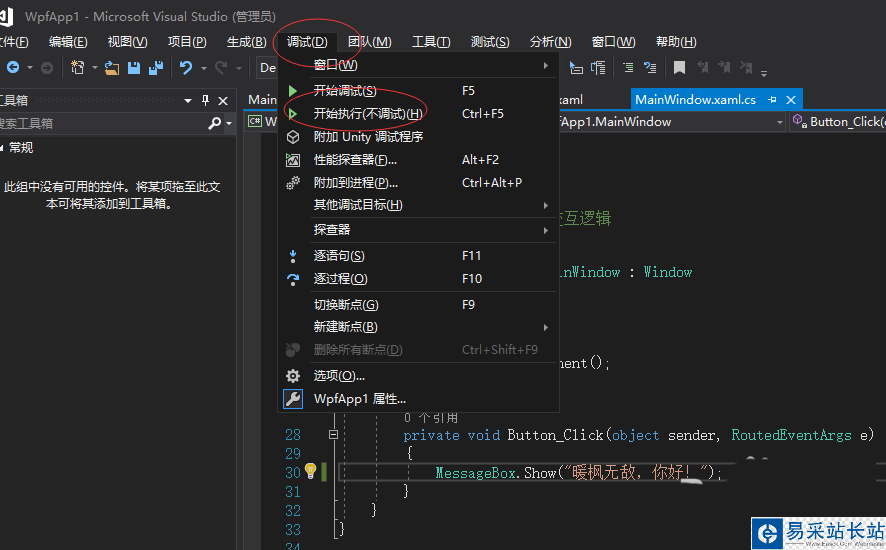Click the parameter info toolbar icon
This screenshot has width=886, height=550.
coord(598,68)
